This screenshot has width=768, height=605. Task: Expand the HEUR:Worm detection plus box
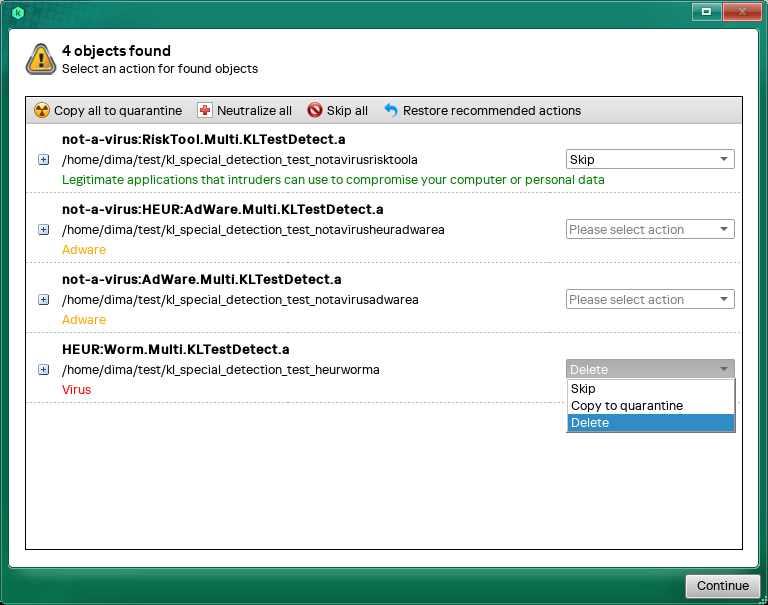tap(43, 369)
